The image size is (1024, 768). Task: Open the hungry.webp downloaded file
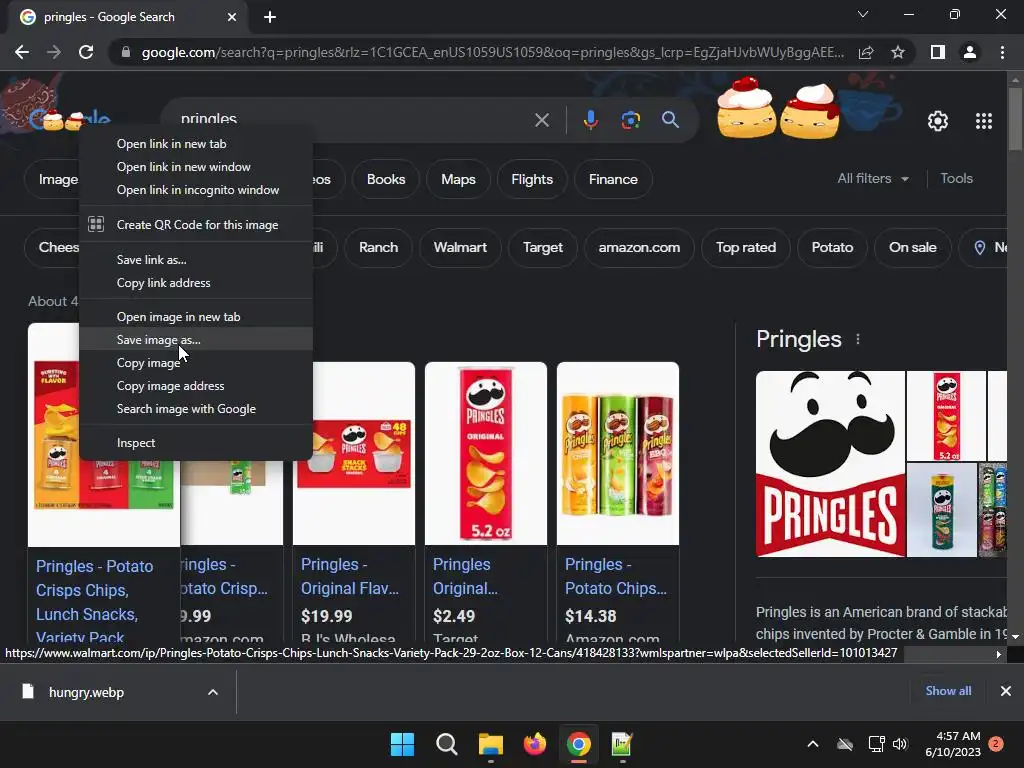tap(86, 692)
